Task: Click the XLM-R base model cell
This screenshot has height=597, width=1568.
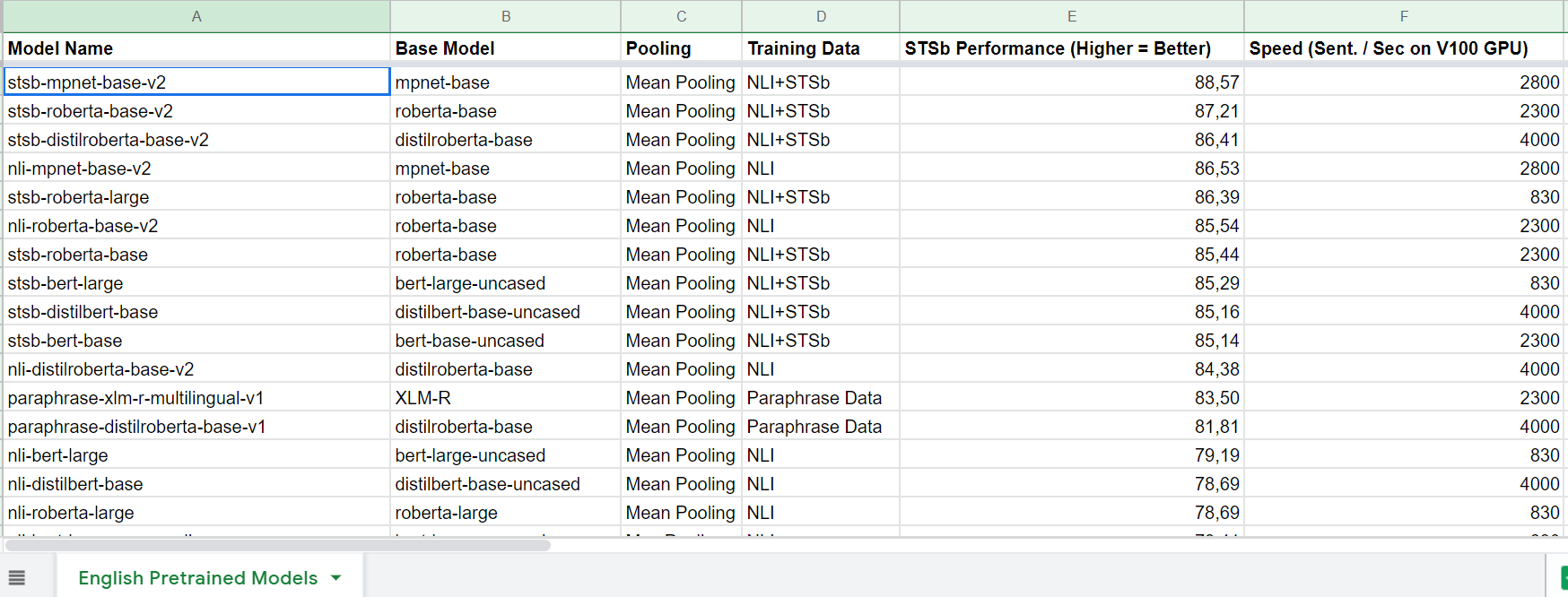Action: click(x=506, y=398)
